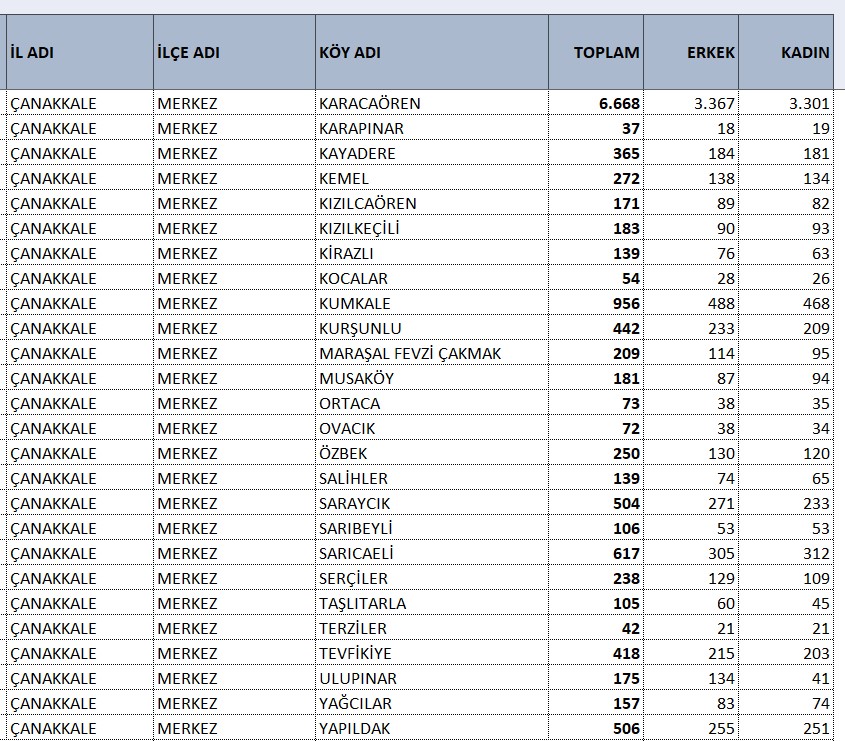Select the KADIN column header
Screen dimensions: 845x741
[x=785, y=53]
